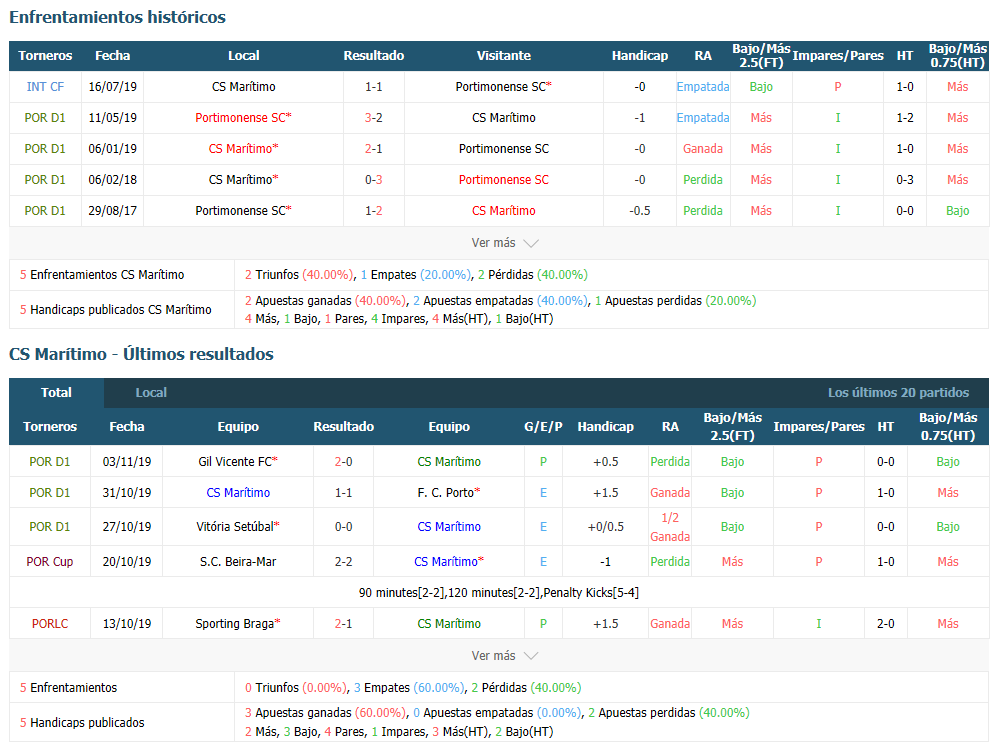The height and width of the screenshot is (745, 1001).
Task: Open INT CF tournament link
Action: tap(45, 87)
